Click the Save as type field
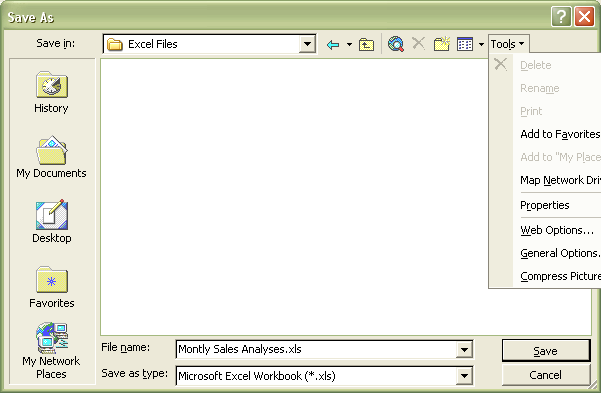The width and height of the screenshot is (601, 393). click(316, 376)
